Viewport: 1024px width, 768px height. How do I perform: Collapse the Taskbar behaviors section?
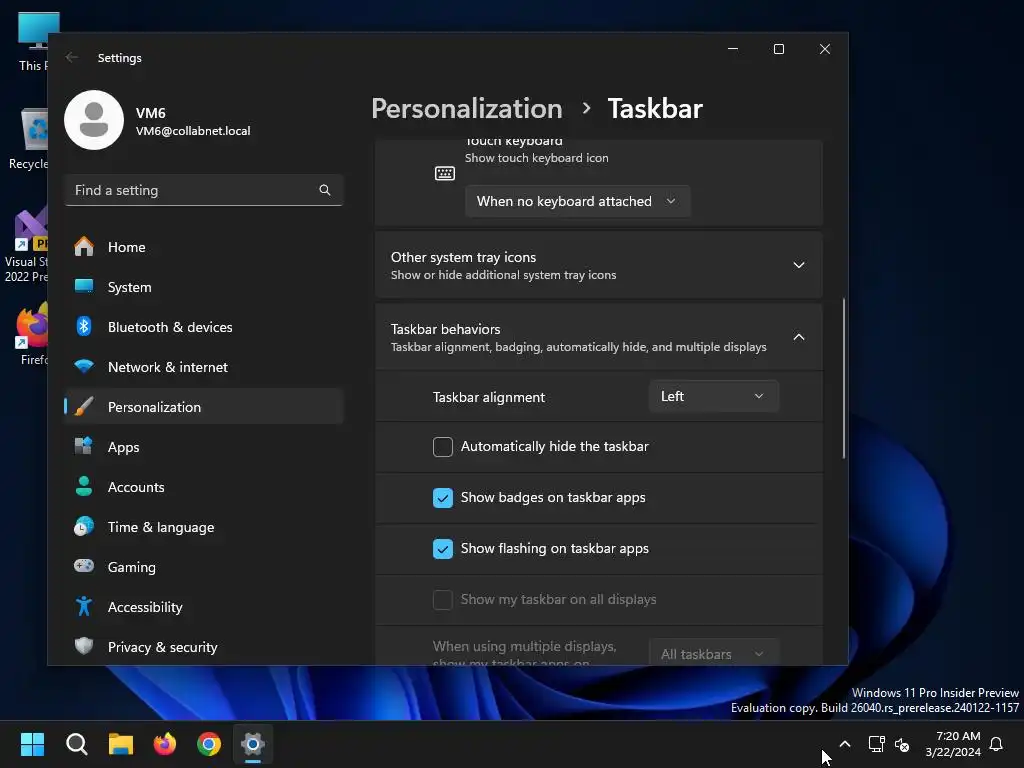[598, 337]
